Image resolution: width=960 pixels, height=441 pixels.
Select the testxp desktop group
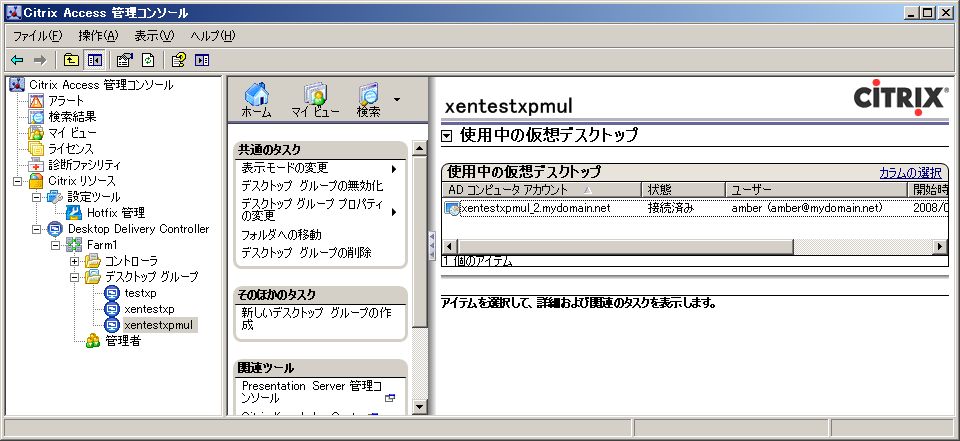(x=140, y=293)
